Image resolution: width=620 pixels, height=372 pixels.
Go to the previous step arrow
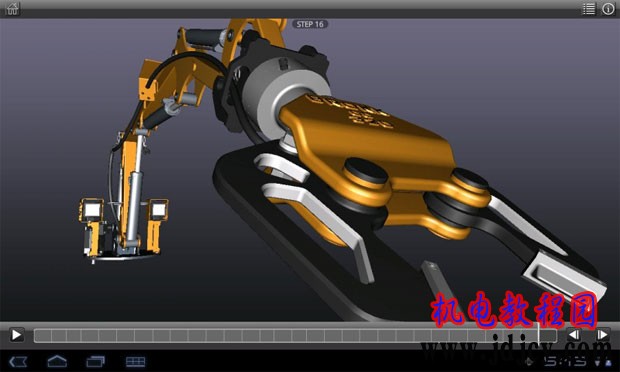point(574,335)
